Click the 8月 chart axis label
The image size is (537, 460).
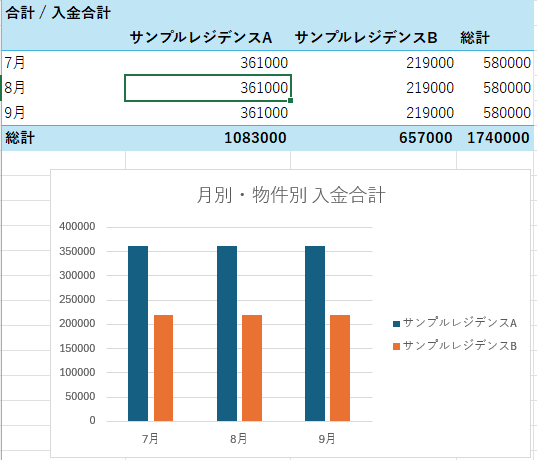(x=238, y=439)
